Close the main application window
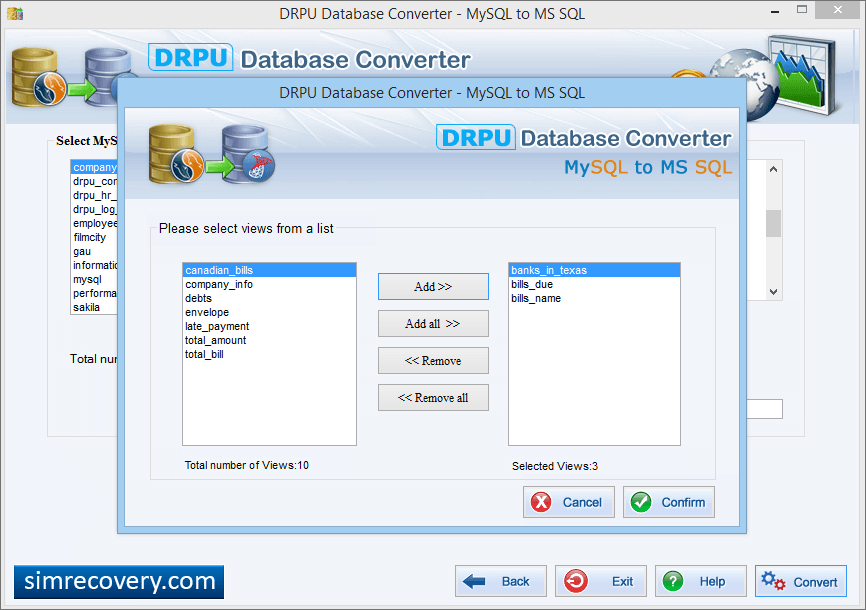Screen dimensions: 866x610 point(838,9)
